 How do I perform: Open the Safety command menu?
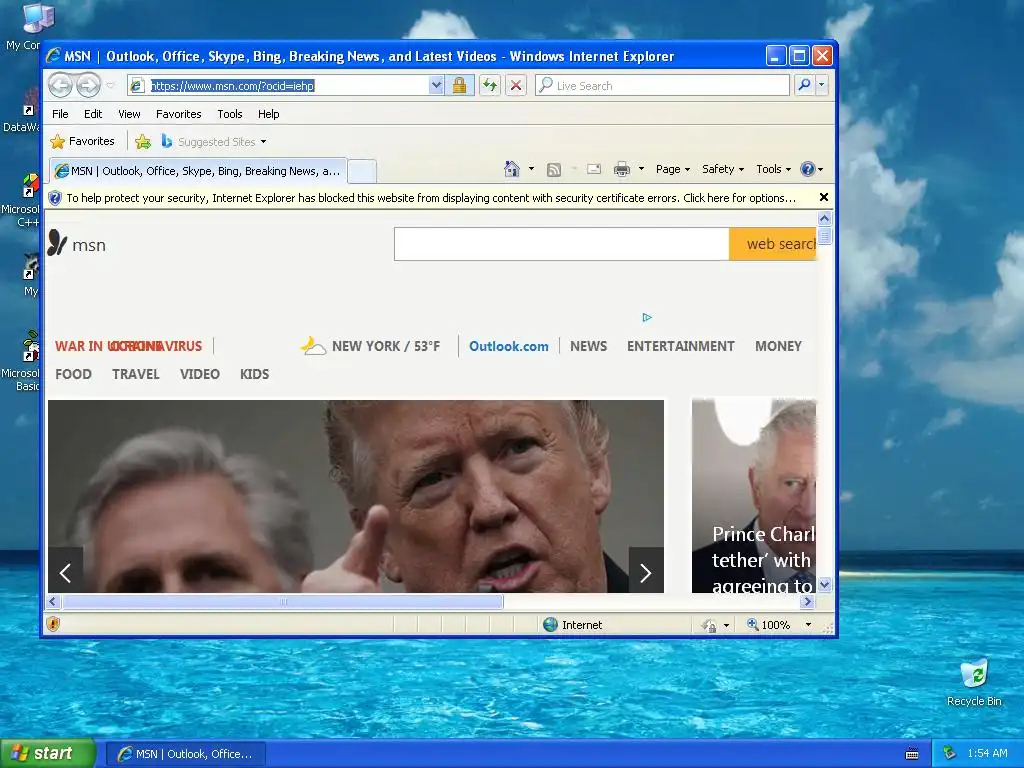click(722, 169)
